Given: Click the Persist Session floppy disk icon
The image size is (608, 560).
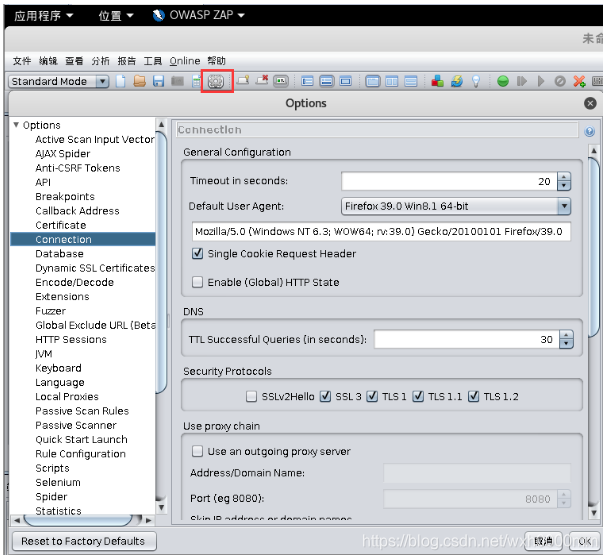Looking at the screenshot, I should point(159,81).
